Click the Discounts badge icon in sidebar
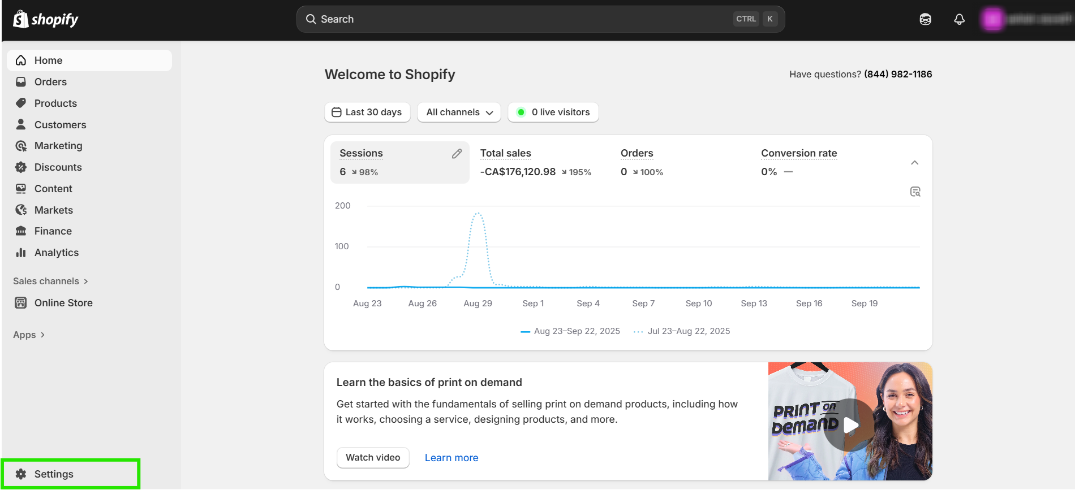1075x490 pixels. [x=21, y=167]
